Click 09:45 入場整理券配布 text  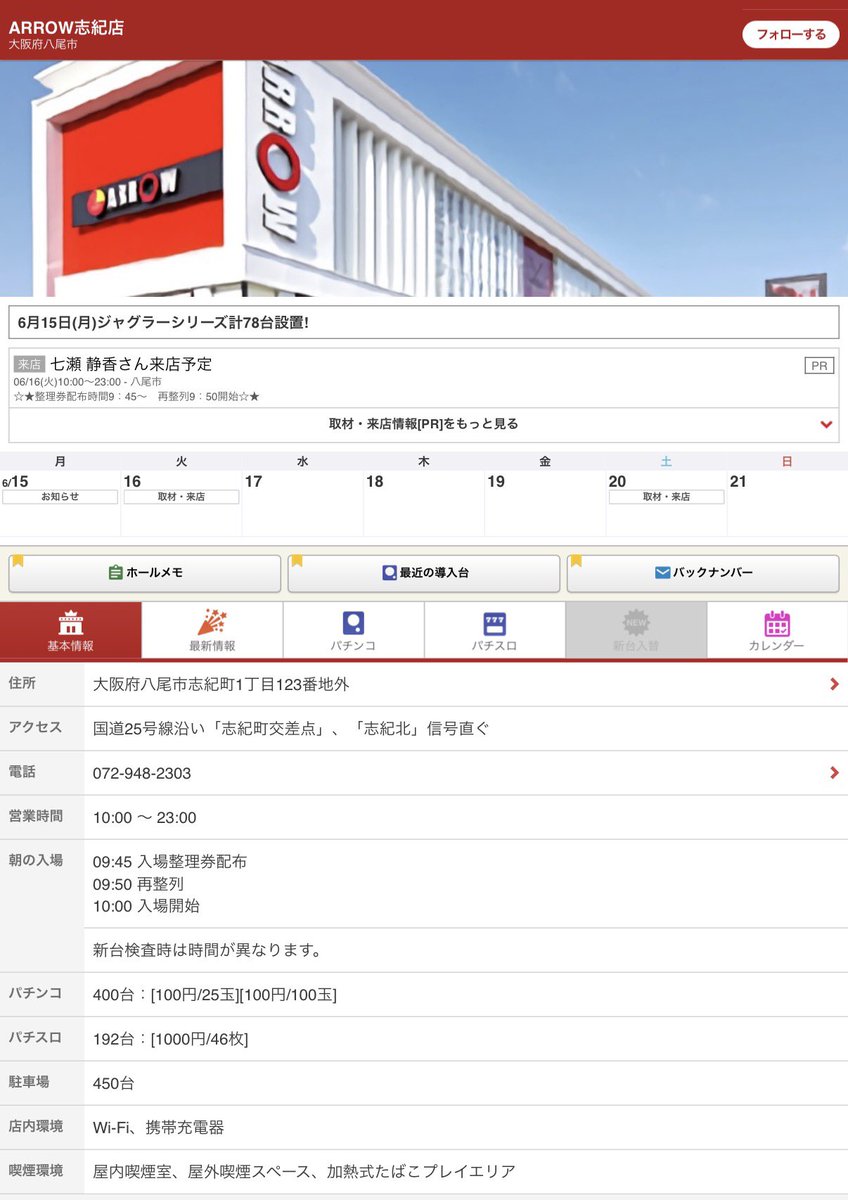point(170,862)
